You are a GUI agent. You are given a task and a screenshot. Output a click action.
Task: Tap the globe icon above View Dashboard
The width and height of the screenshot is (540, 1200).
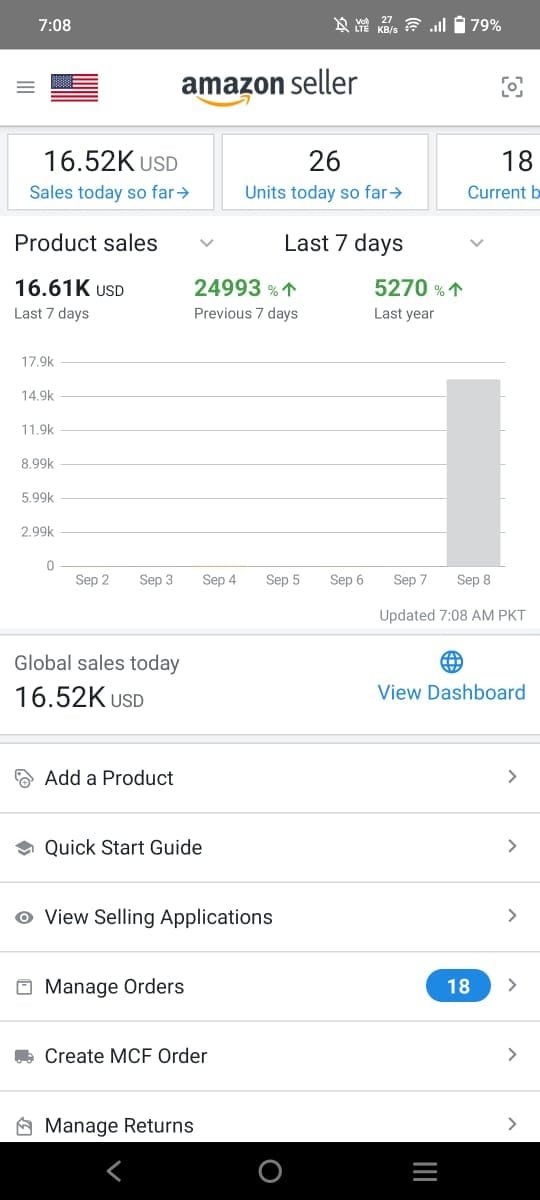tap(452, 661)
